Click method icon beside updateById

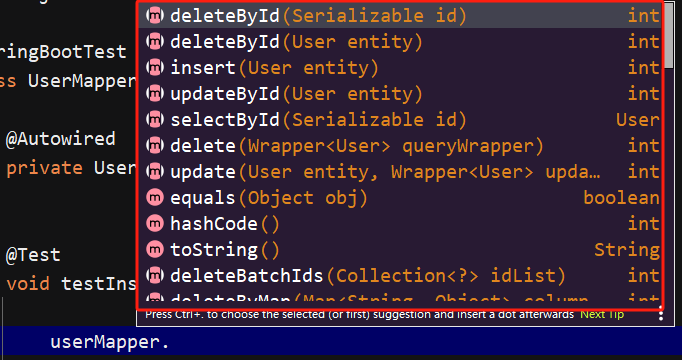tap(155, 94)
